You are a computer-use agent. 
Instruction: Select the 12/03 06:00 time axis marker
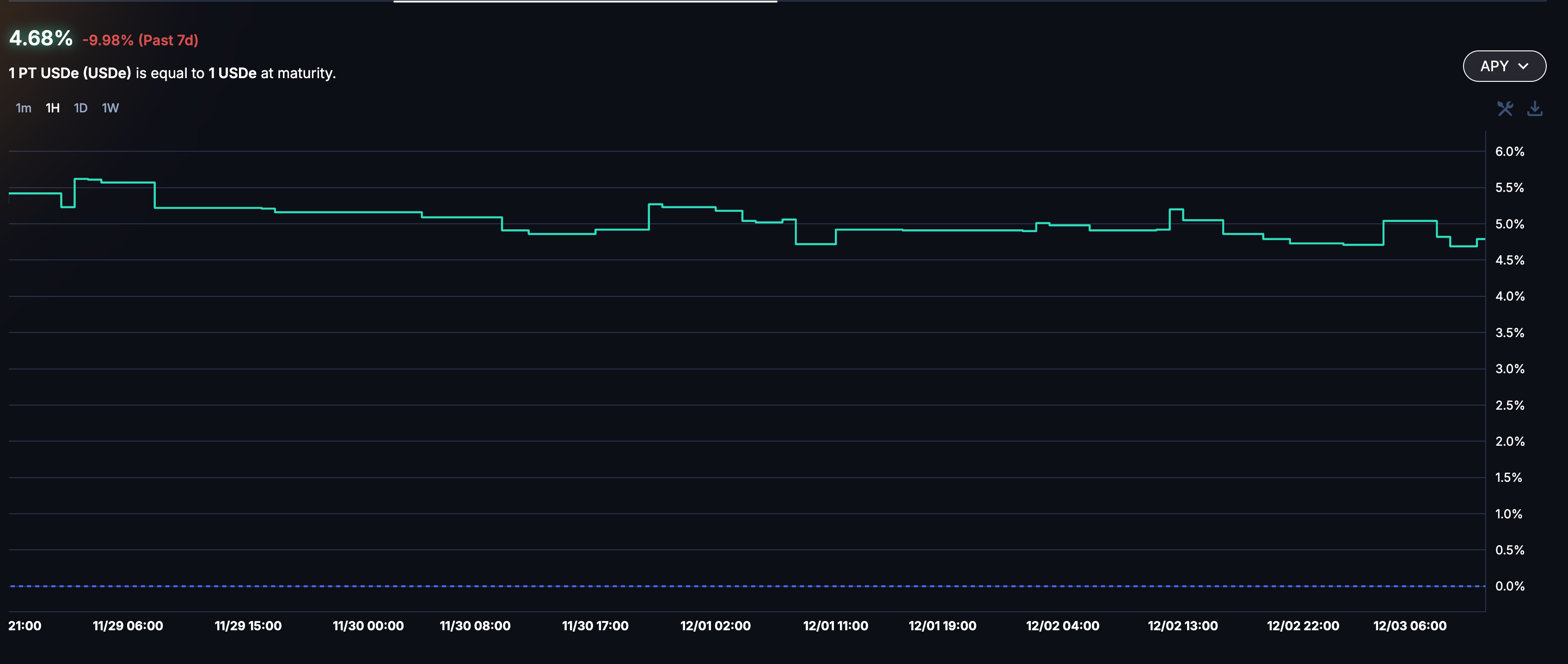(x=1409, y=626)
